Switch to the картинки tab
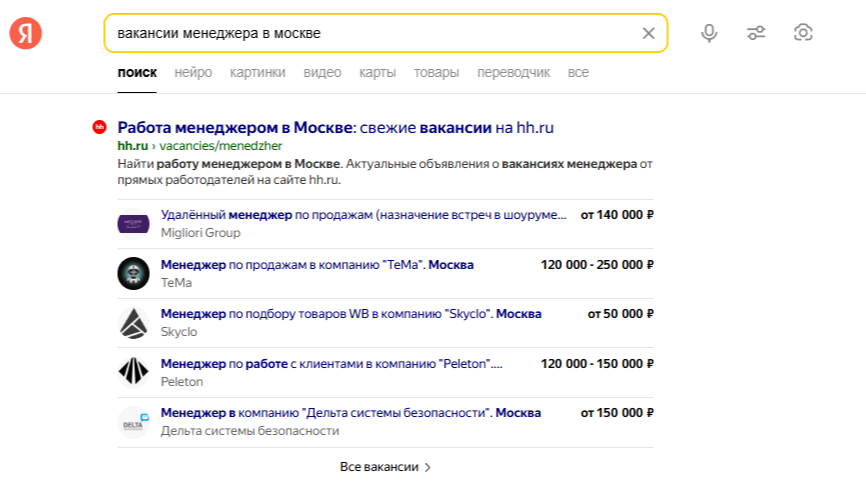Viewport: 866px width, 493px height. (257, 72)
